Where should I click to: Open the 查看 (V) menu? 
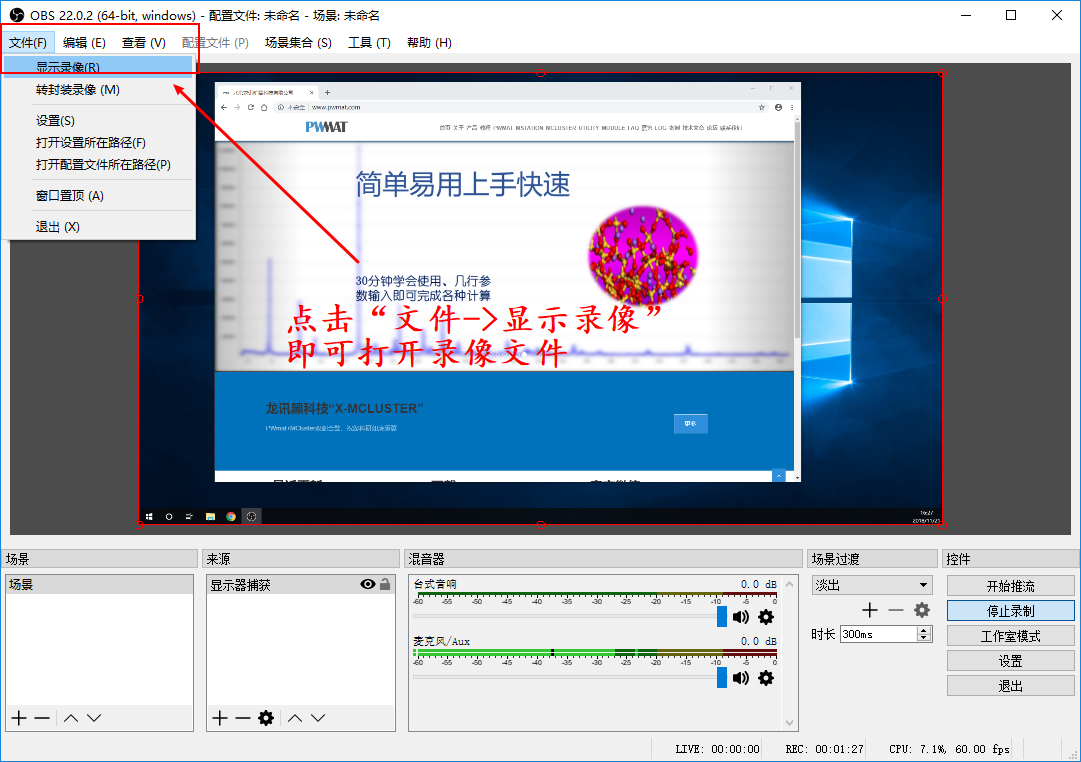click(x=143, y=43)
